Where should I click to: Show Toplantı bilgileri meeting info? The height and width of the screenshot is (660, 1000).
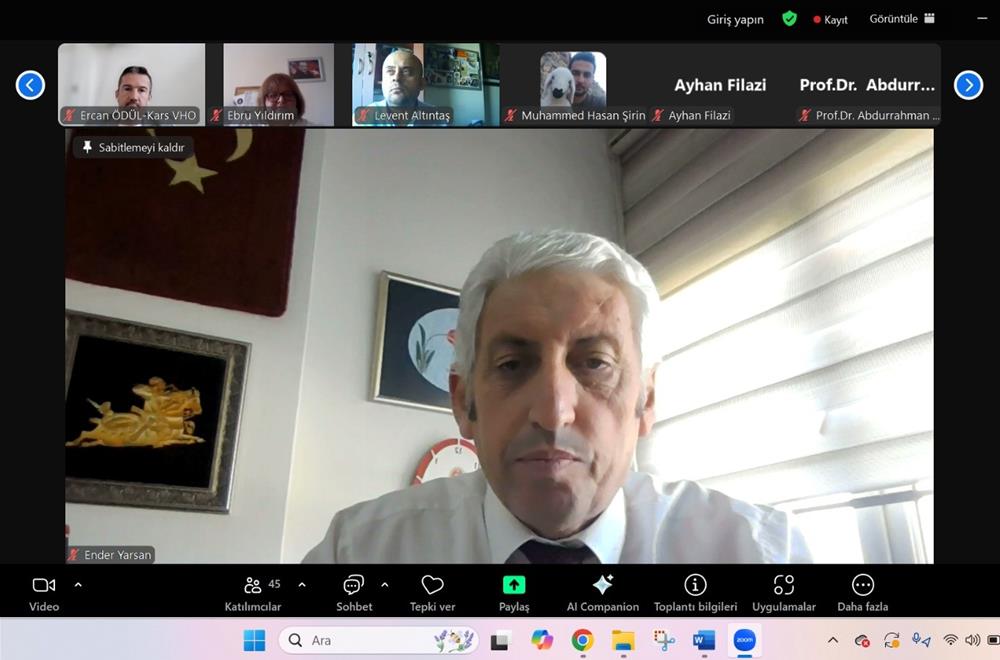click(695, 591)
